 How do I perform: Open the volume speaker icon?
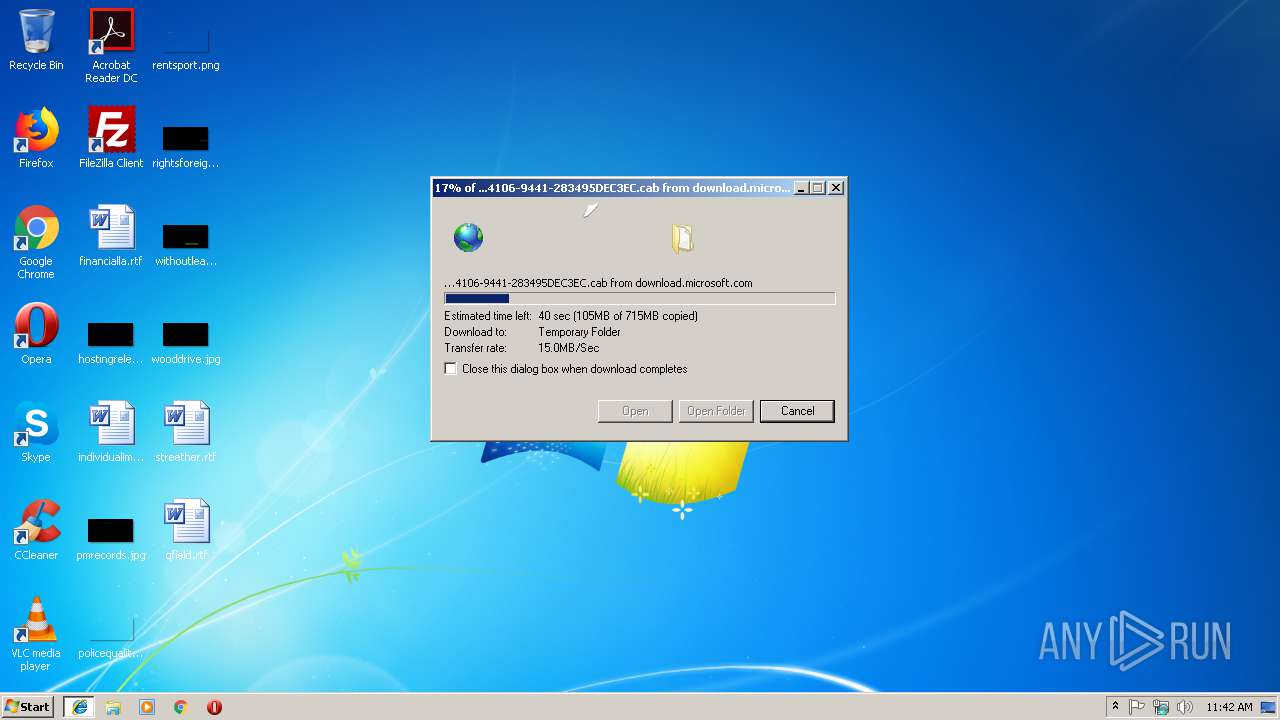1185,707
